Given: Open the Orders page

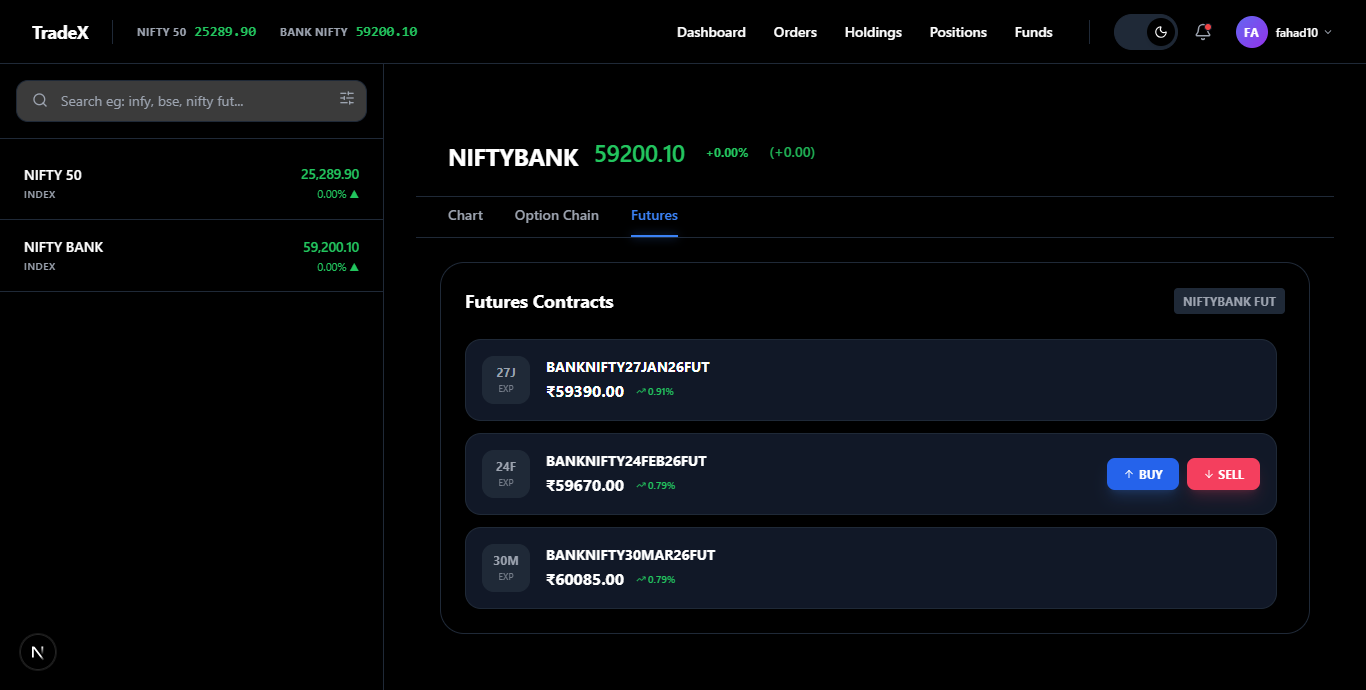Looking at the screenshot, I should click(794, 31).
